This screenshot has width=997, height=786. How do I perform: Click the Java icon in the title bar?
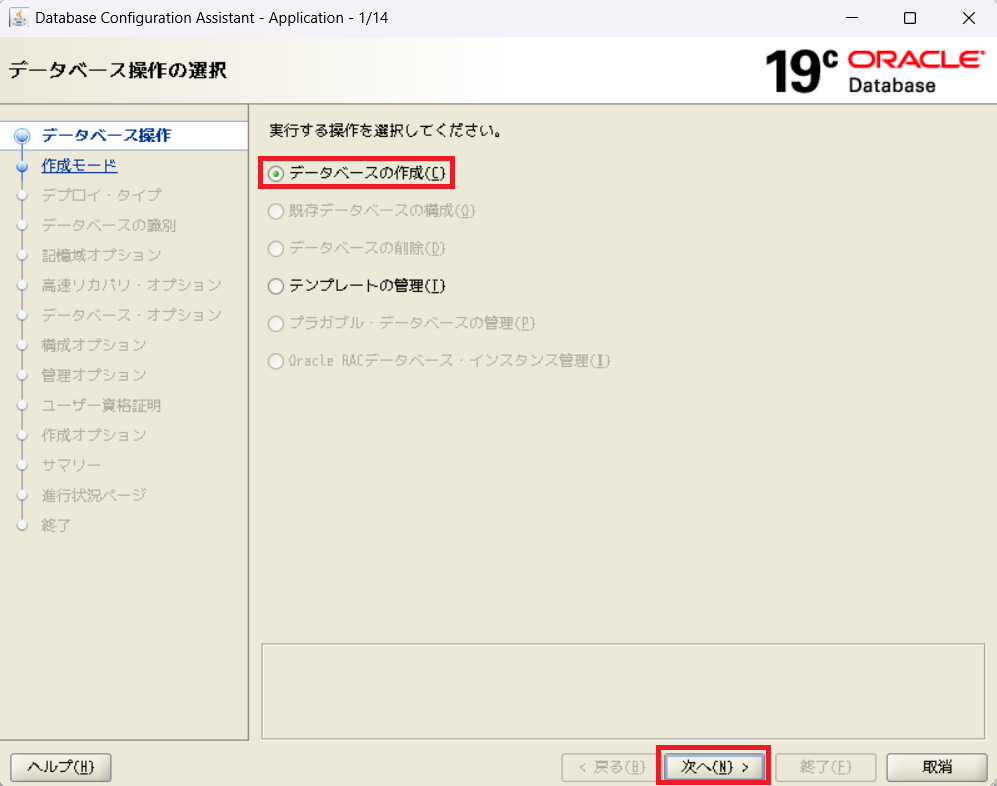pos(18,18)
